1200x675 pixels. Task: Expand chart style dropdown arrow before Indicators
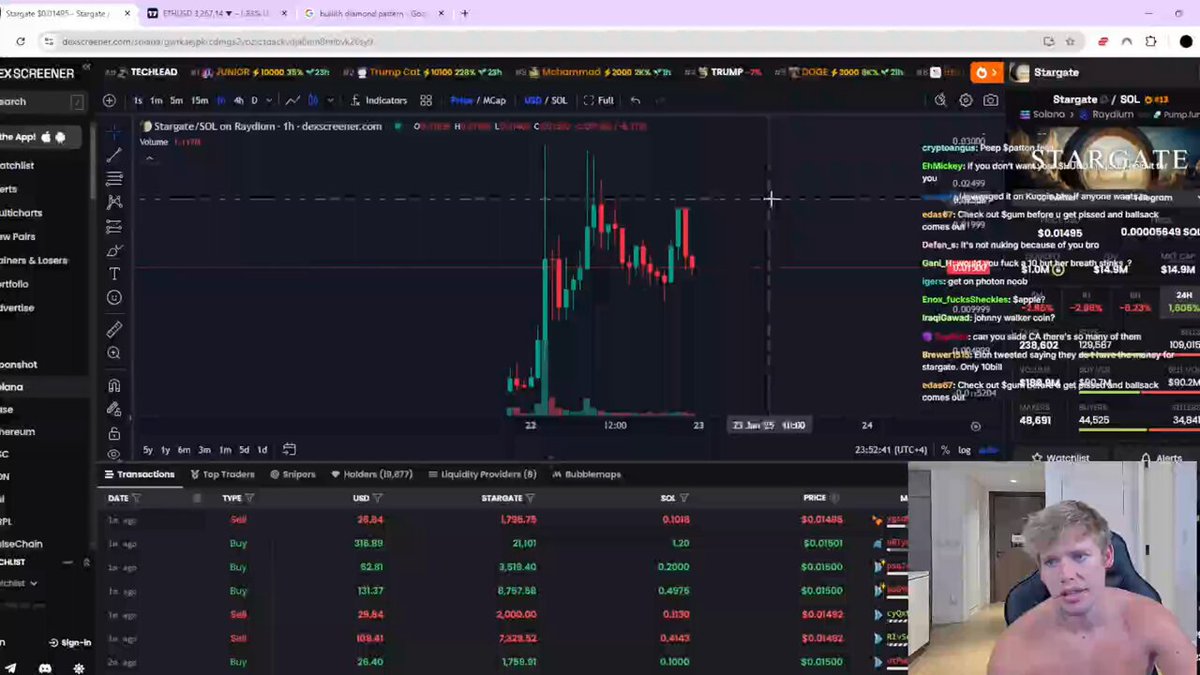tap(330, 100)
